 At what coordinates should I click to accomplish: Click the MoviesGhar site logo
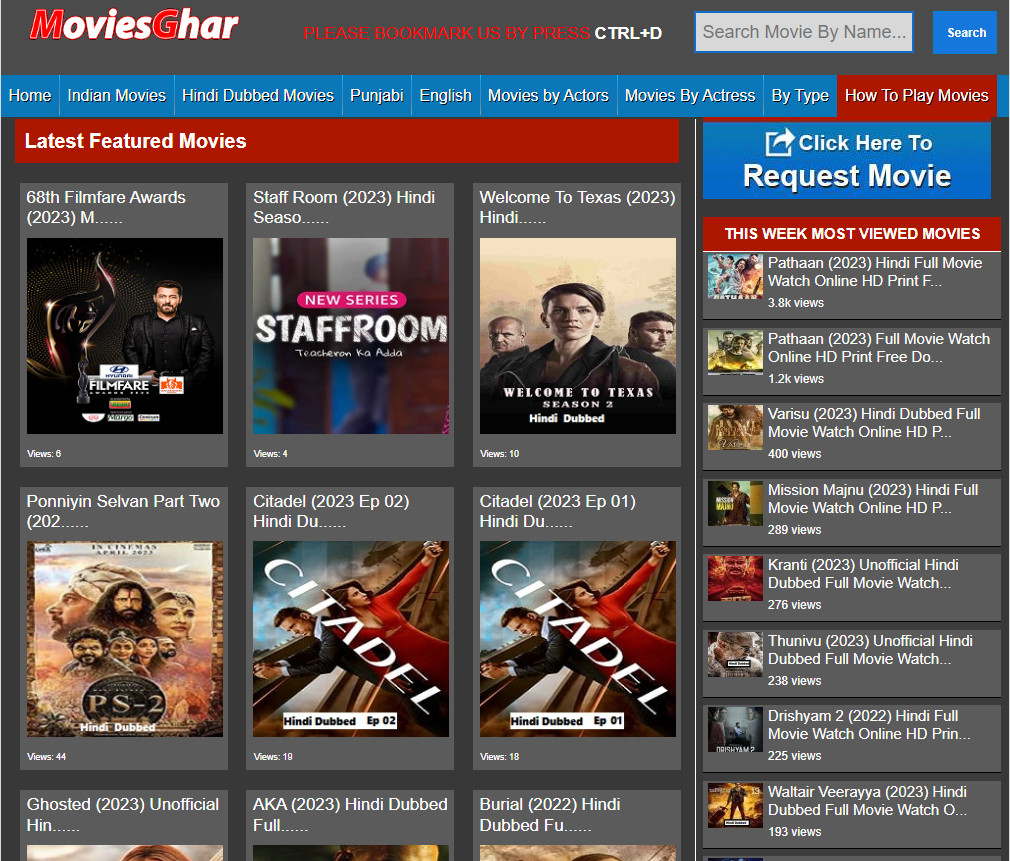(x=134, y=26)
